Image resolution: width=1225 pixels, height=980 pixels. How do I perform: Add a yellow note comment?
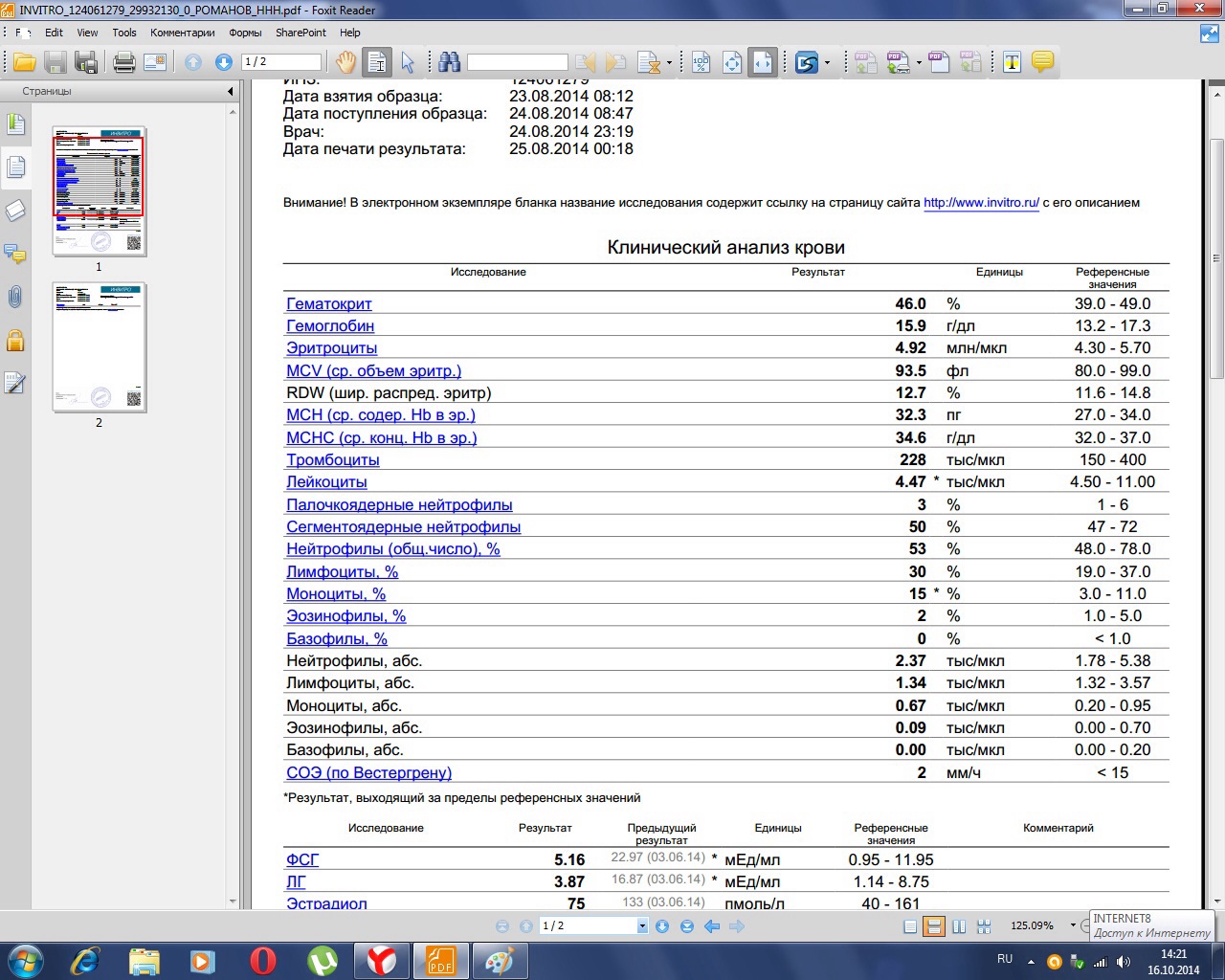1042,63
